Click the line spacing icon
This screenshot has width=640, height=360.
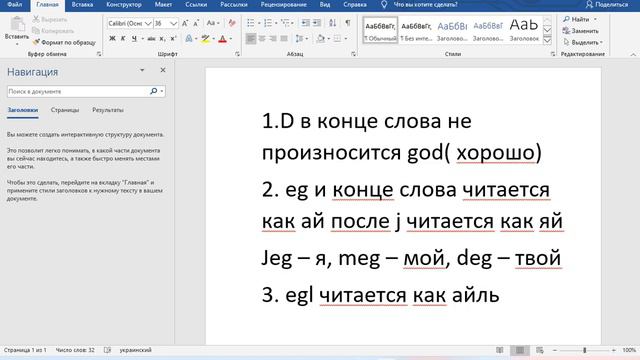[x=300, y=39]
